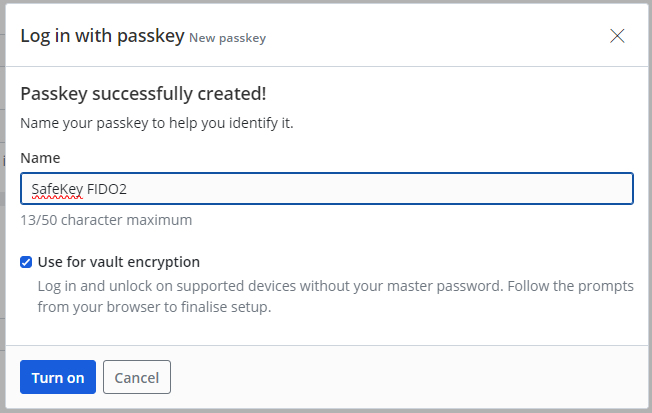Tick the Use for vault encryption checkbox
Image resolution: width=652 pixels, height=413 pixels.
tap(26, 262)
